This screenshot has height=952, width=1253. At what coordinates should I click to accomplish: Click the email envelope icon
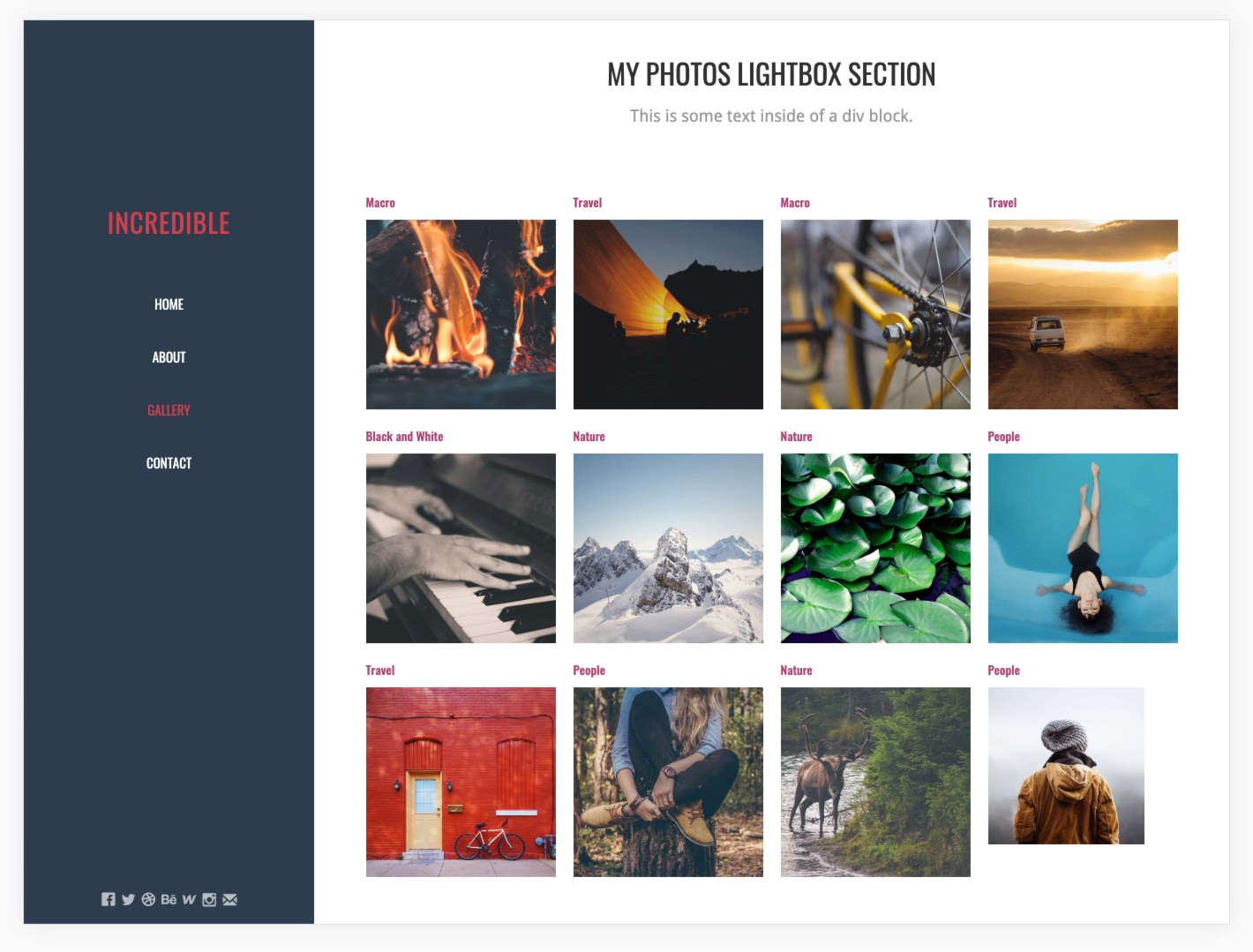click(229, 899)
